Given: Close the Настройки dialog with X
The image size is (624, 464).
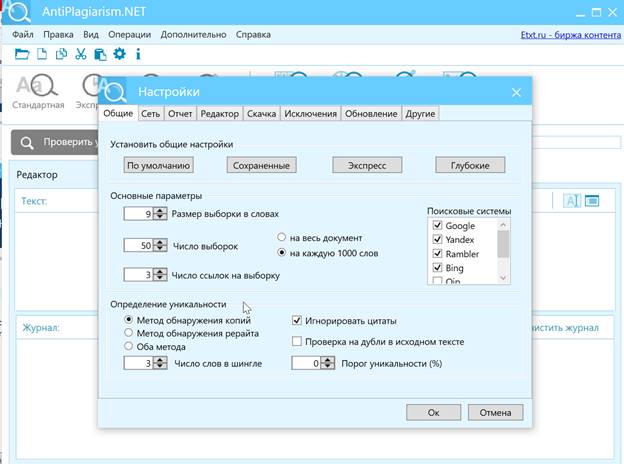Looking at the screenshot, I should click(x=516, y=93).
